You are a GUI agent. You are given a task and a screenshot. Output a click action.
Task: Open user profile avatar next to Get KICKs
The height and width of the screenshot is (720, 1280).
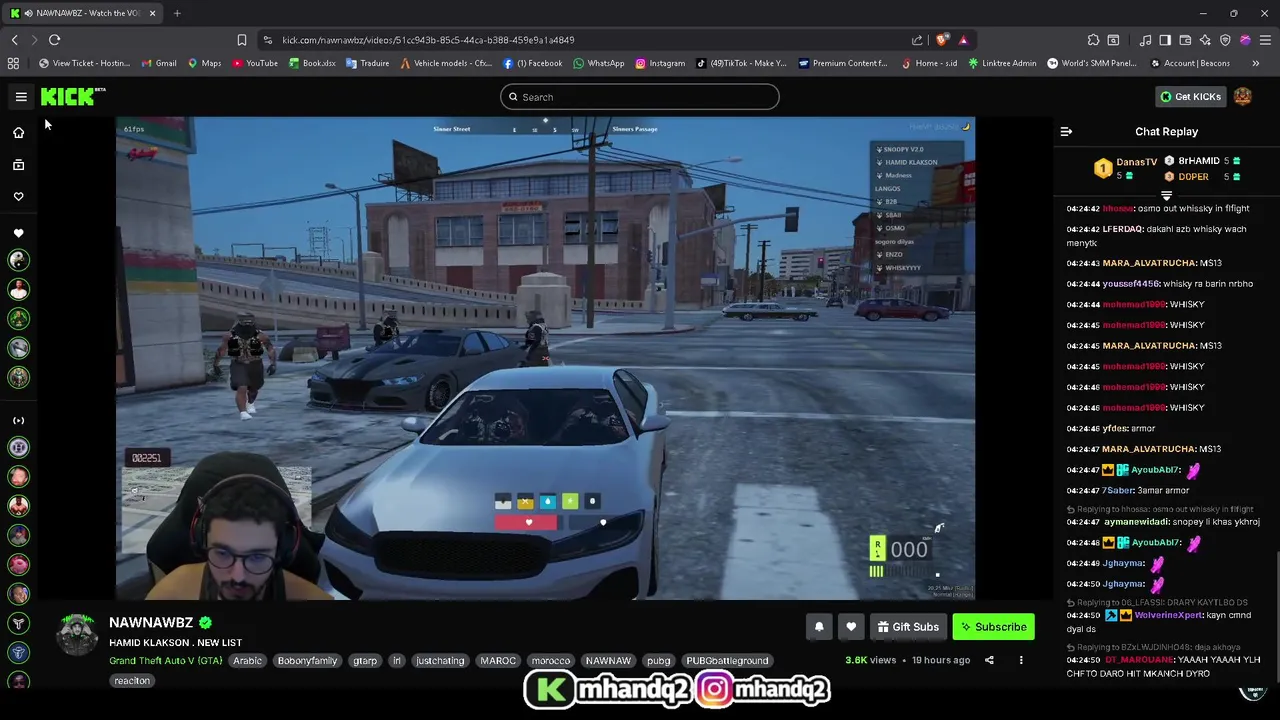[1242, 97]
